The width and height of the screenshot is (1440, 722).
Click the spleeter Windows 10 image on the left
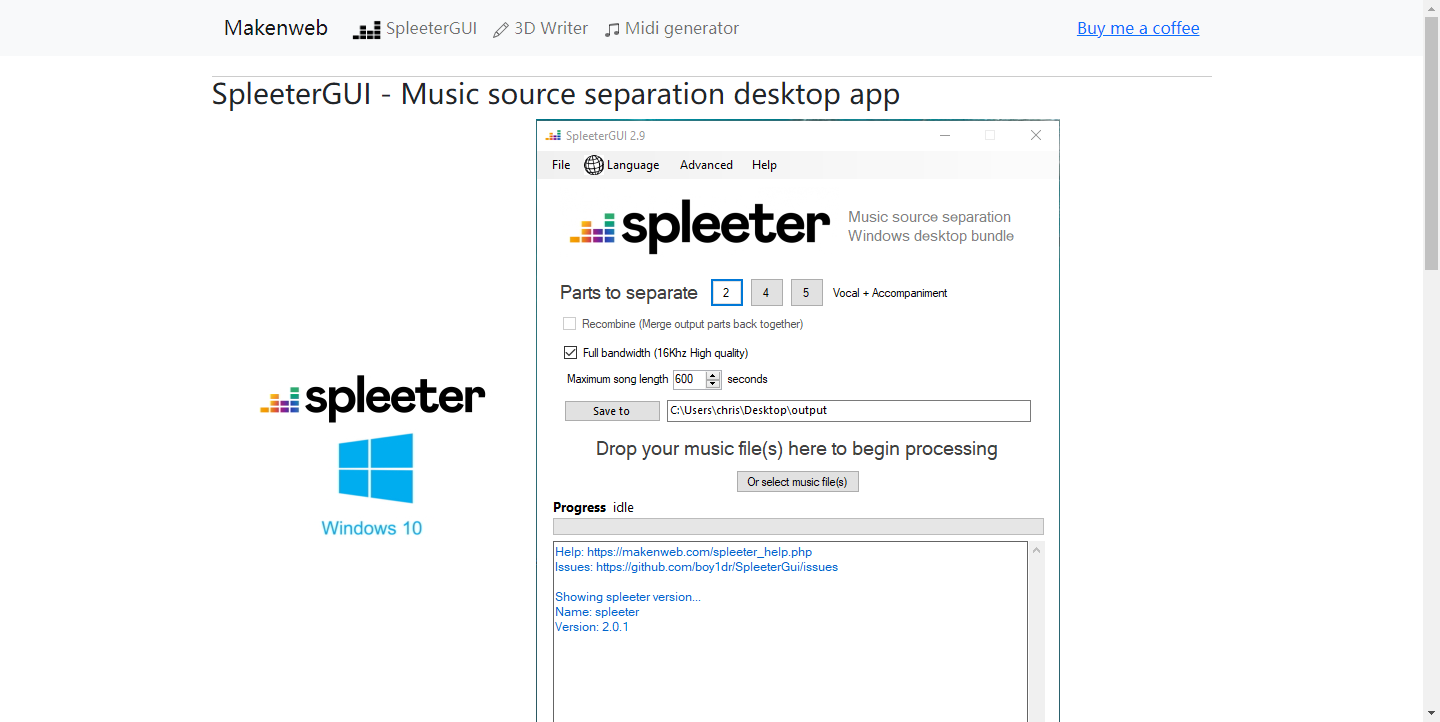click(372, 456)
